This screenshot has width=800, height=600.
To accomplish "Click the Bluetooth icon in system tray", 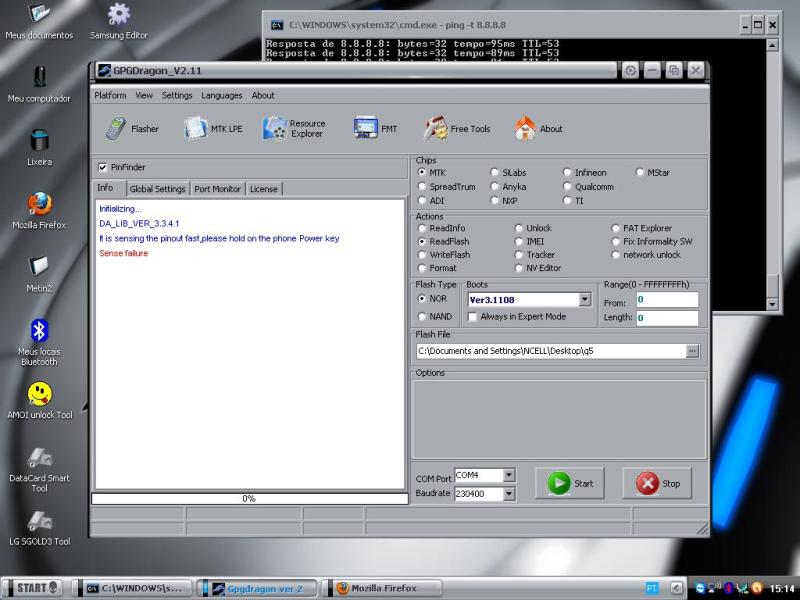I will (x=729, y=588).
